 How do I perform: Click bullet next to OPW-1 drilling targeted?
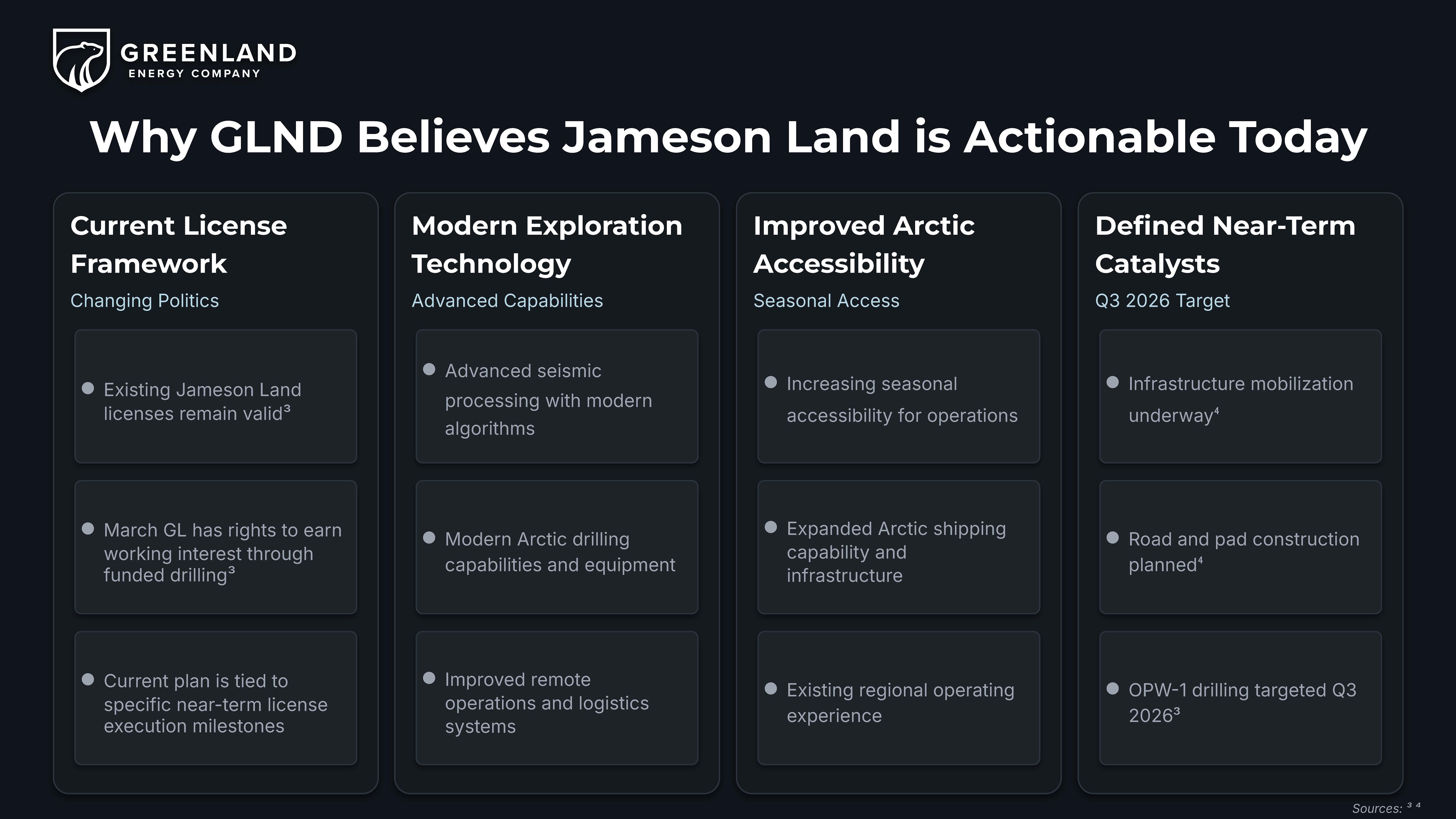1113,688
